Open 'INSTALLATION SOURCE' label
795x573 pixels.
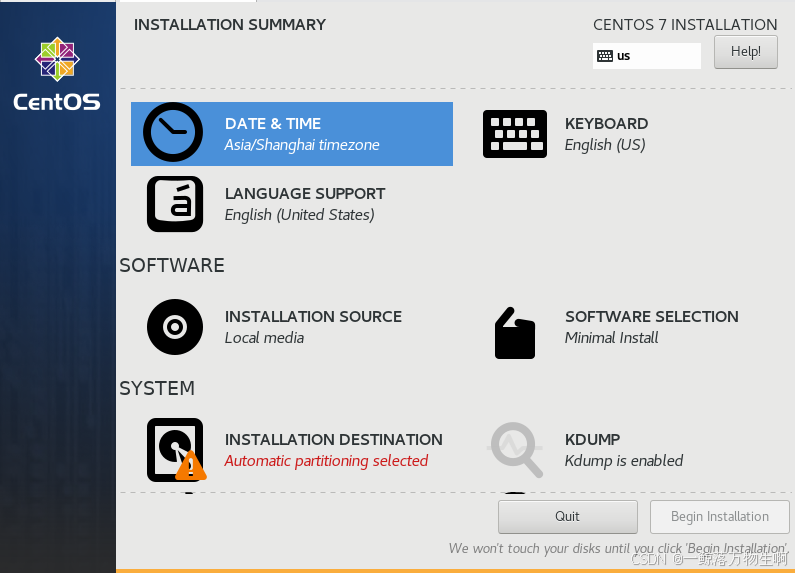313,316
